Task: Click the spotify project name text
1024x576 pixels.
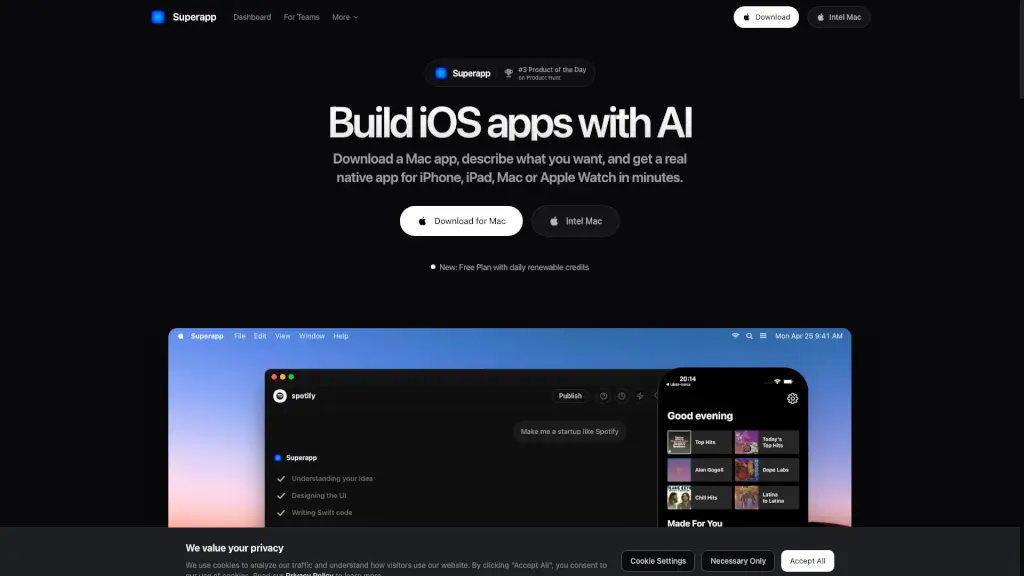Action: [x=303, y=396]
